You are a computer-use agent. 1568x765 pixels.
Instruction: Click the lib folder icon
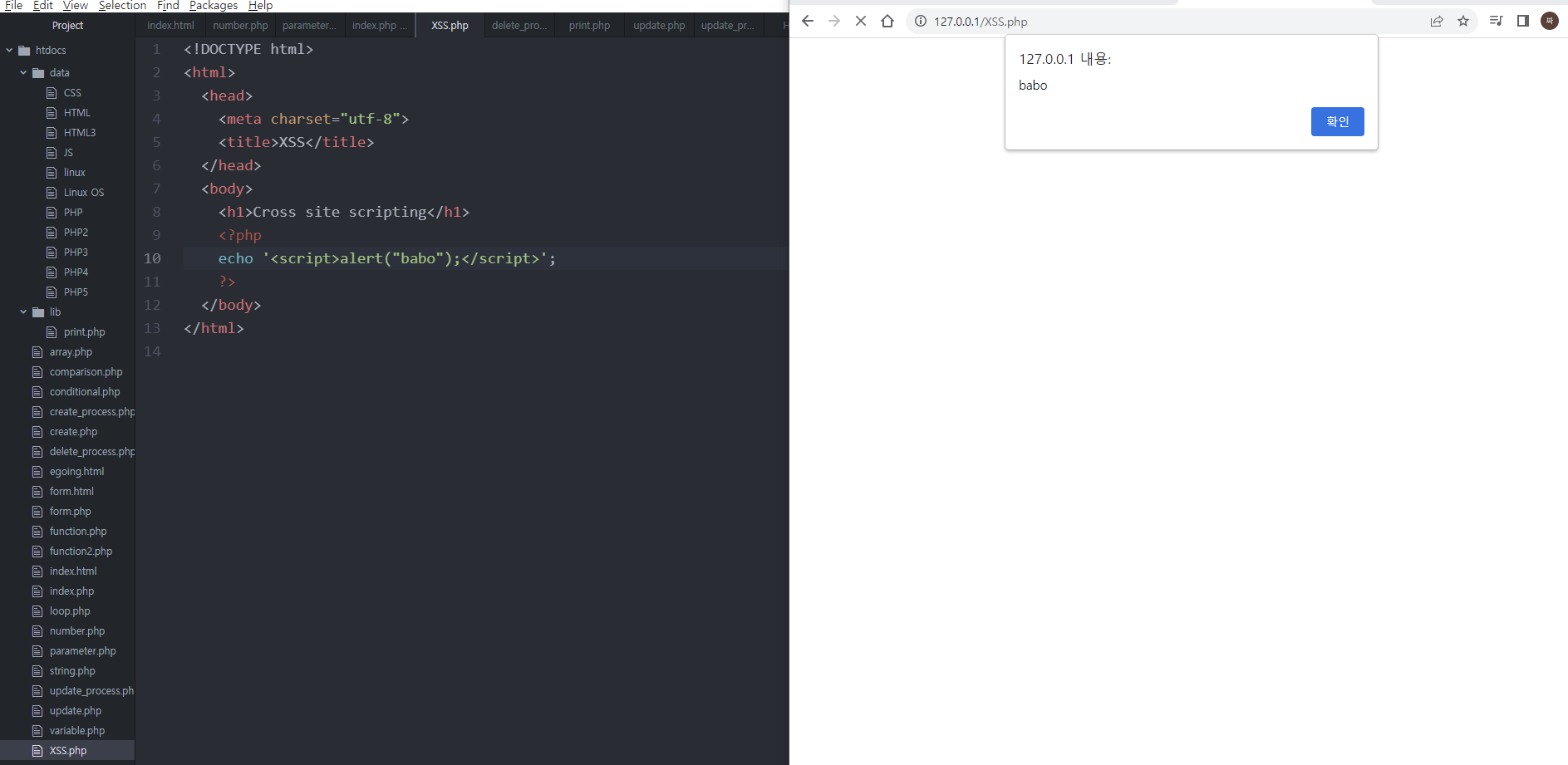pyautogui.click(x=38, y=312)
